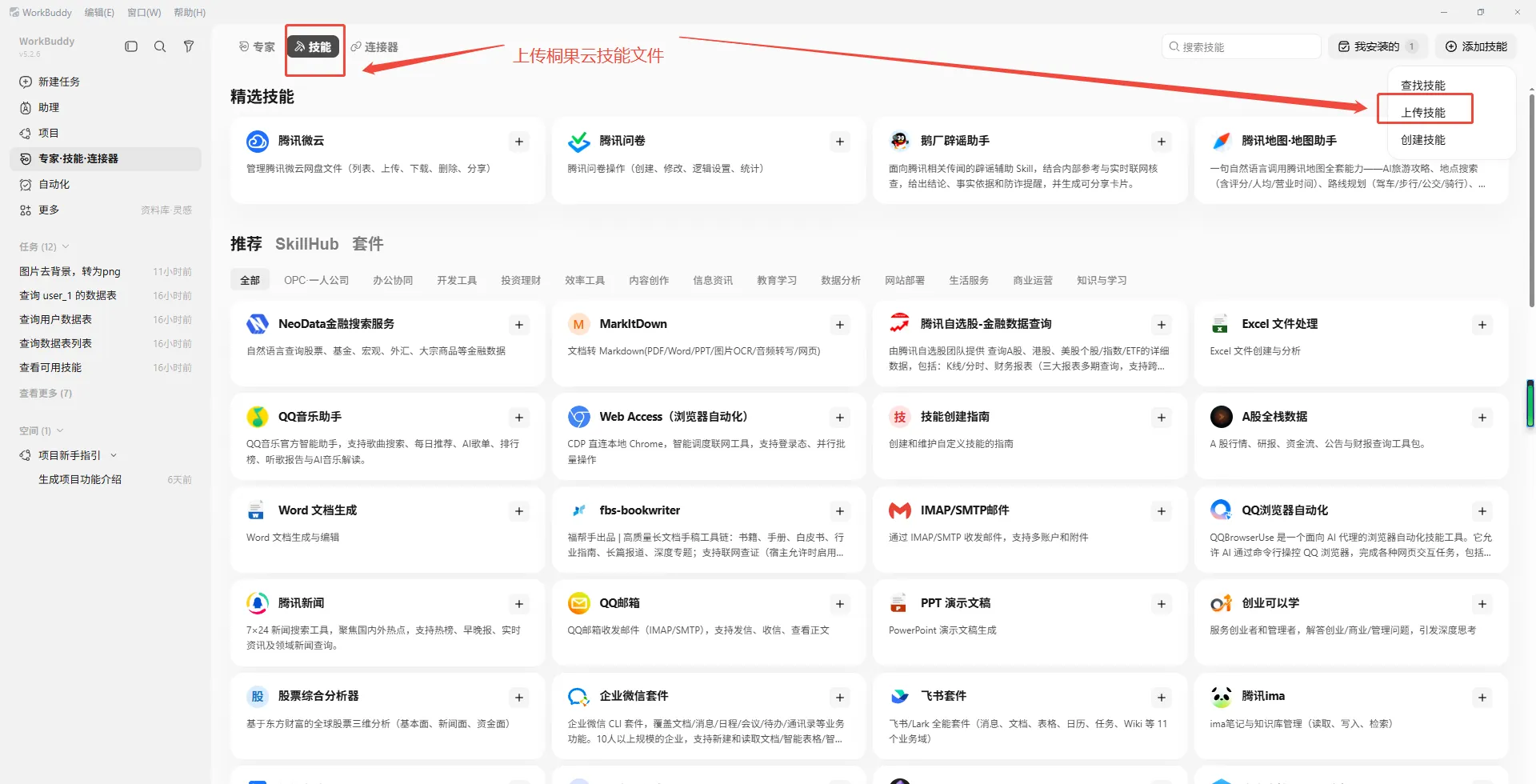1536x784 pixels.
Task: Click the filter funnel icon
Action: 189,46
